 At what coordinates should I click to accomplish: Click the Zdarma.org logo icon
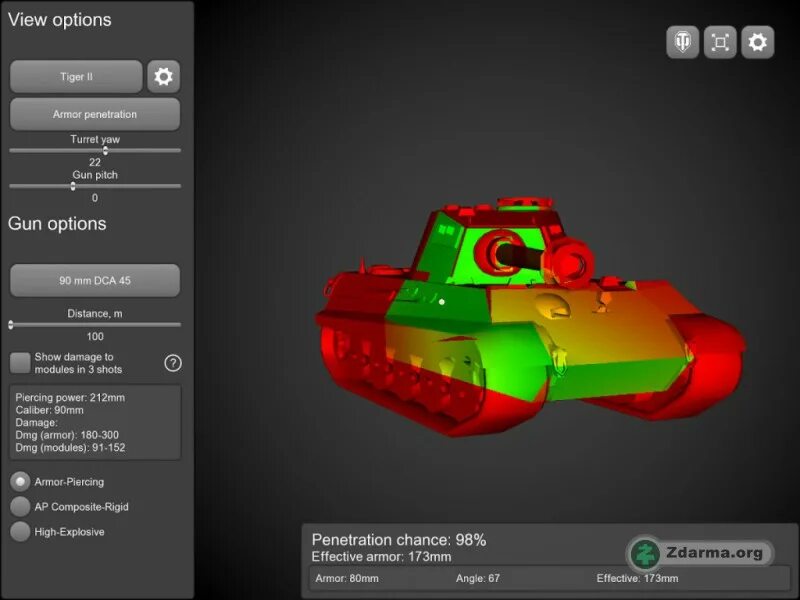[647, 553]
